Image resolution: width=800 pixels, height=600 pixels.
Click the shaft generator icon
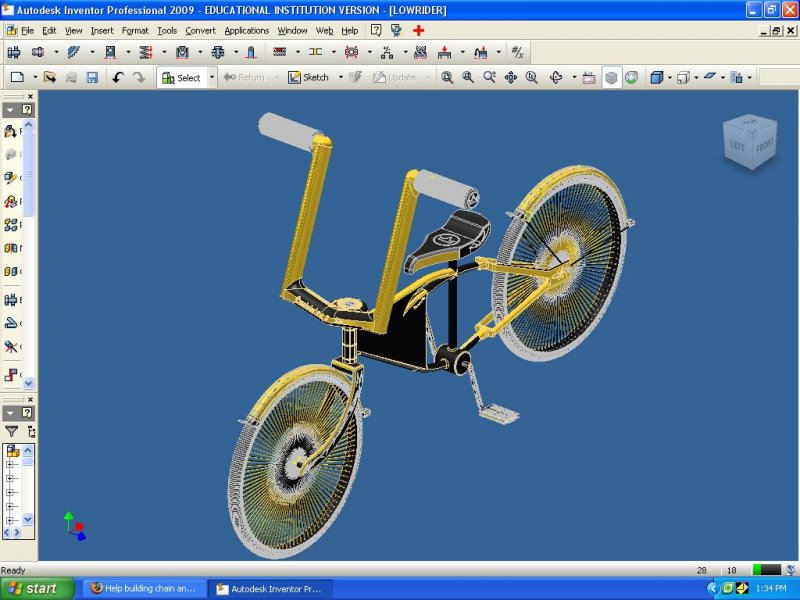click(38, 52)
